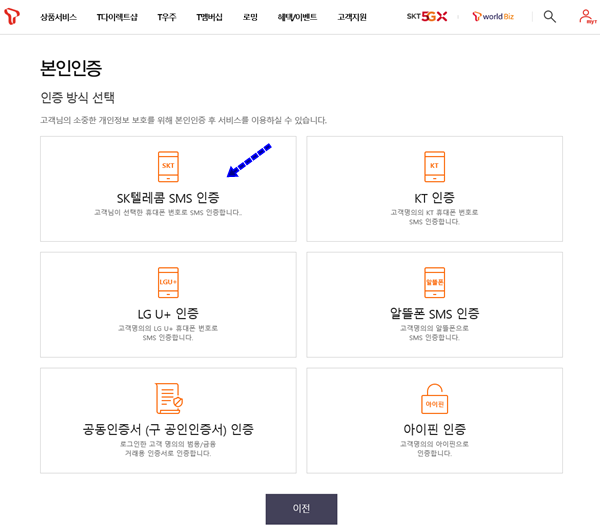Viewport: 600px width, 528px height.
Task: Select KT 인증 title
Action: click(x=434, y=198)
